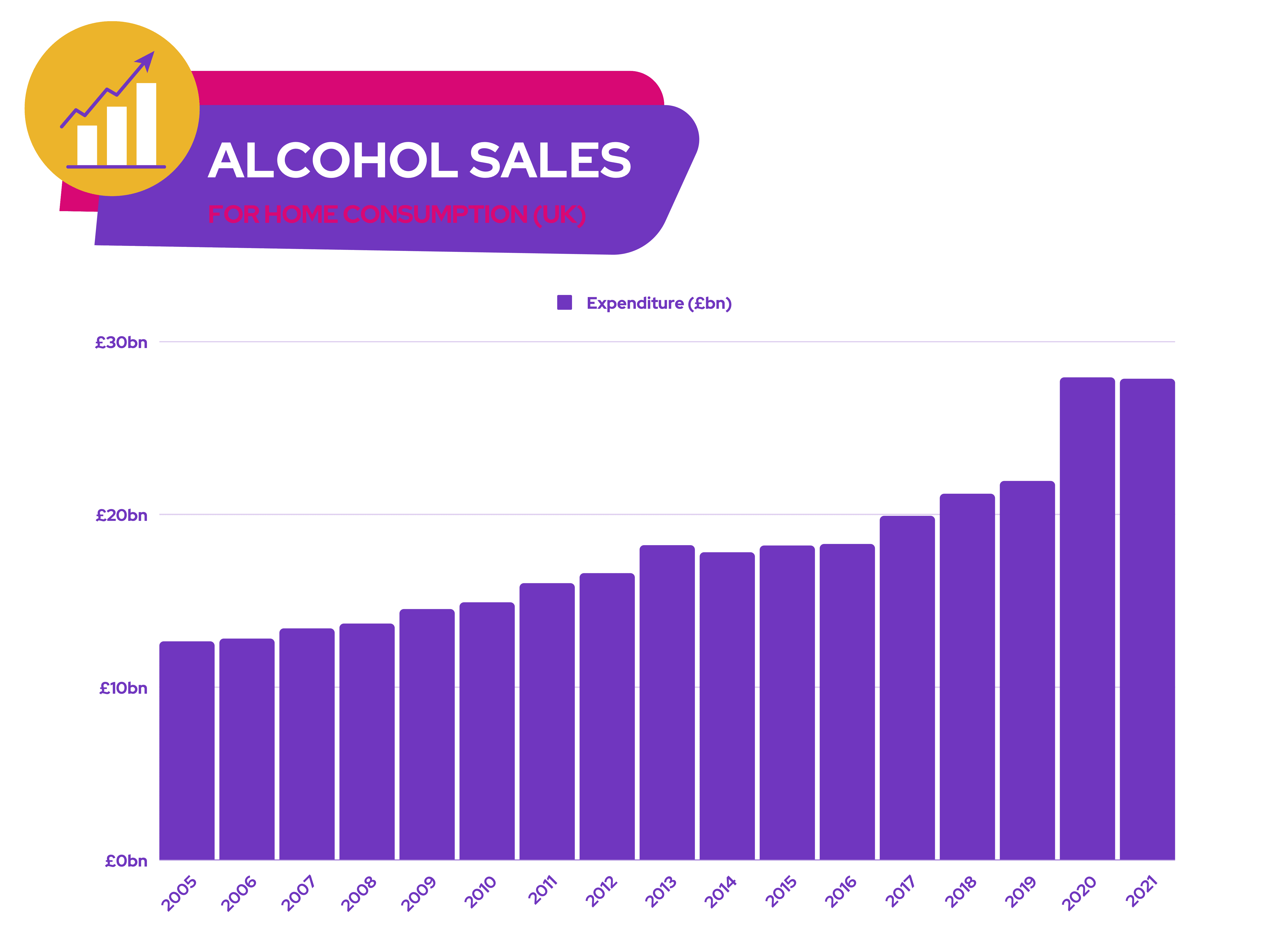The image size is (1270, 952).
Task: Select the 2020 bar in the chart
Action: click(x=1087, y=620)
